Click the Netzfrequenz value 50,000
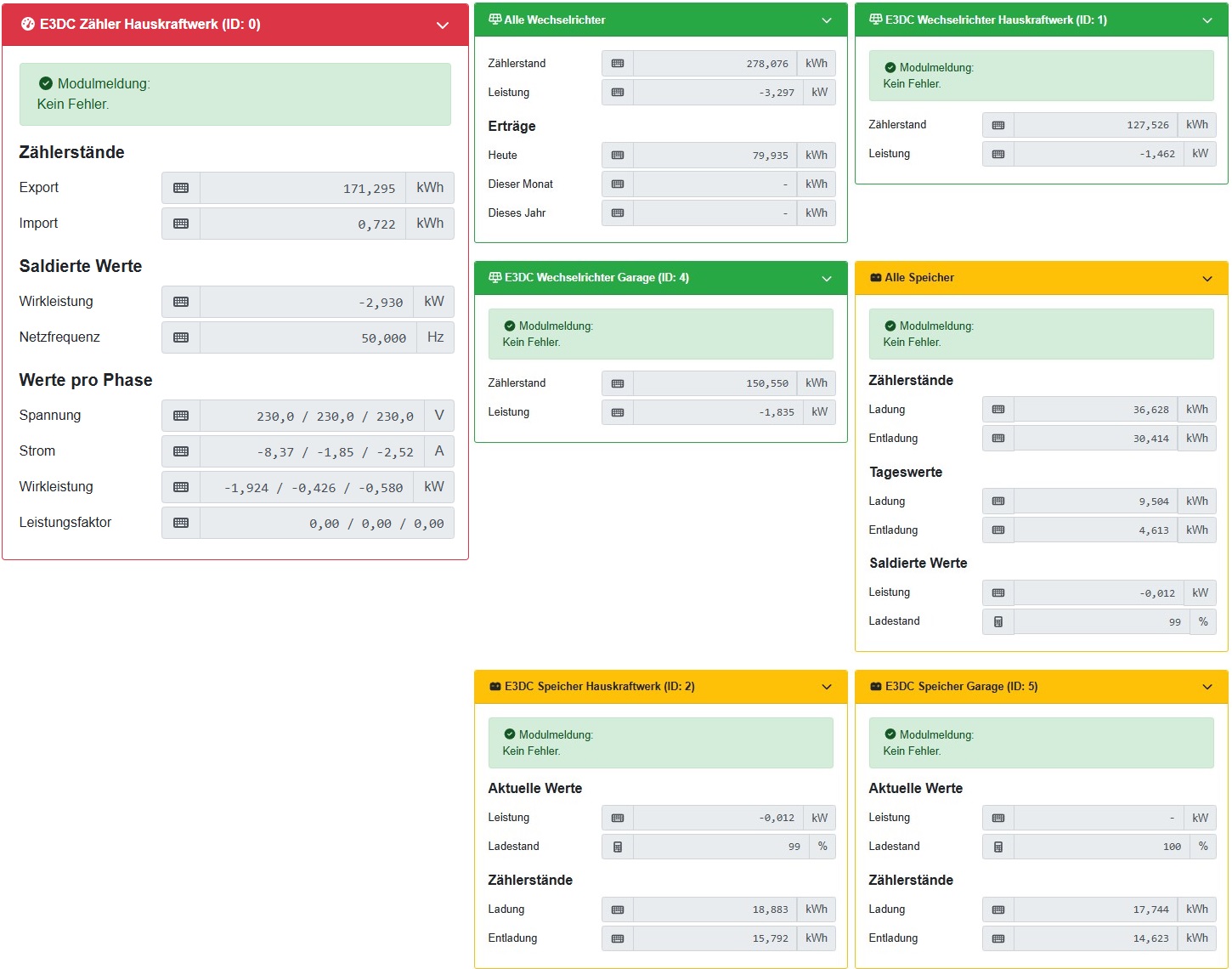 (x=308, y=337)
